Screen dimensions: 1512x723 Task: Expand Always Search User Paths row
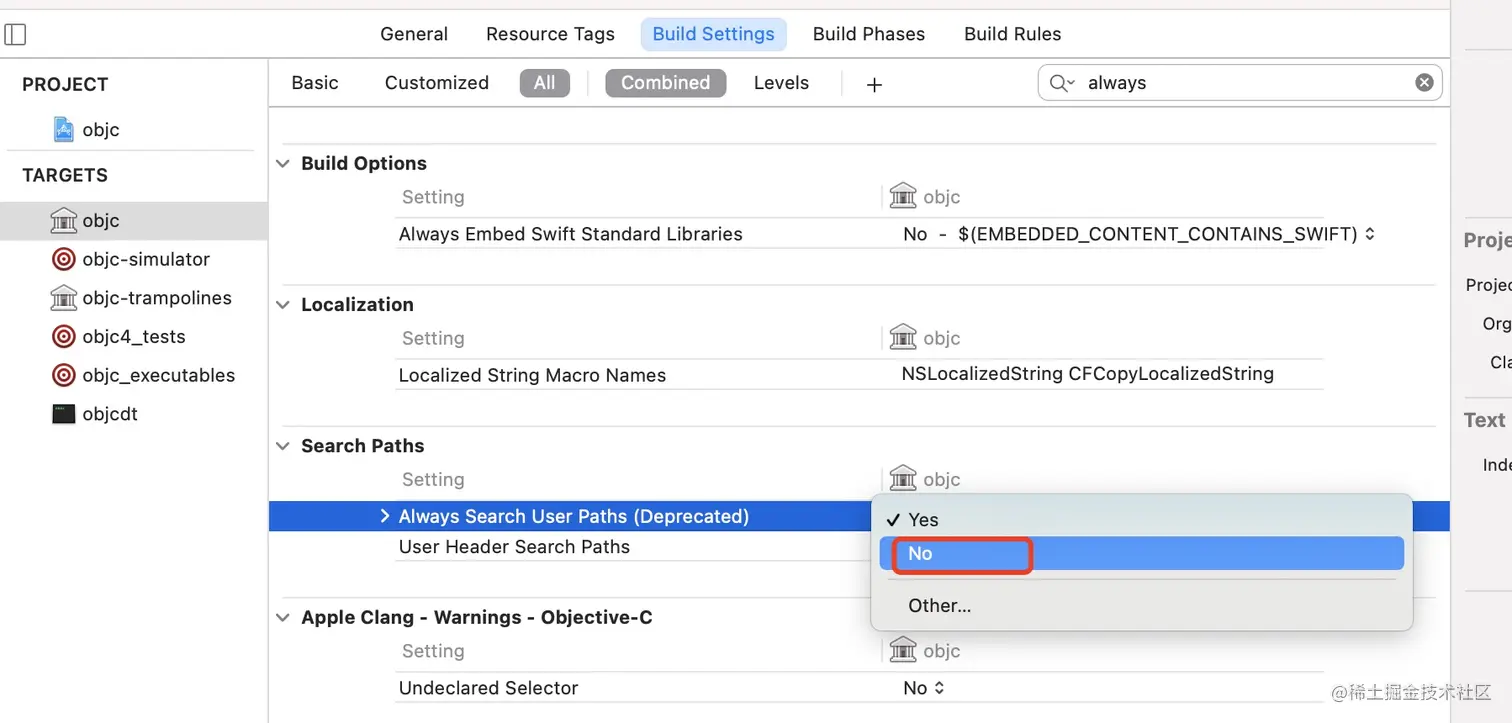click(385, 516)
